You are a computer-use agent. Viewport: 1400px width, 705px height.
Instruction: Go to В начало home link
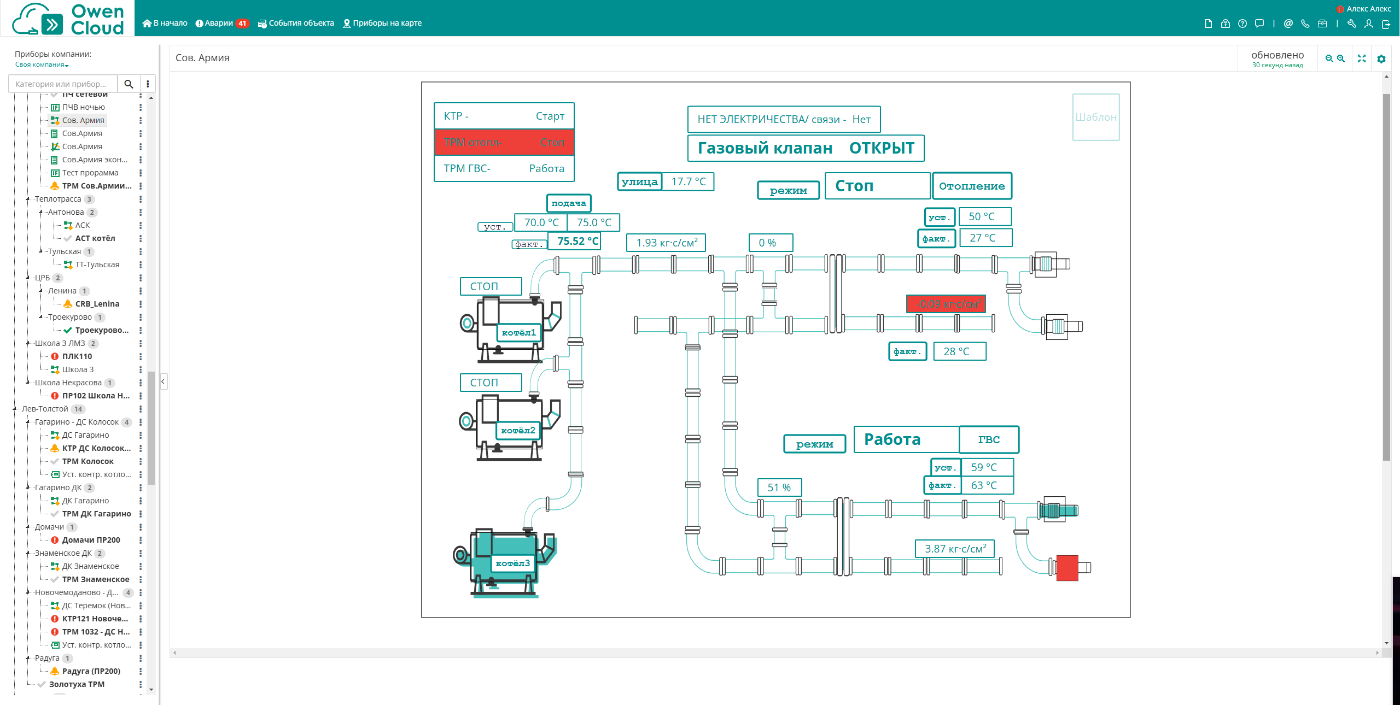[165, 23]
